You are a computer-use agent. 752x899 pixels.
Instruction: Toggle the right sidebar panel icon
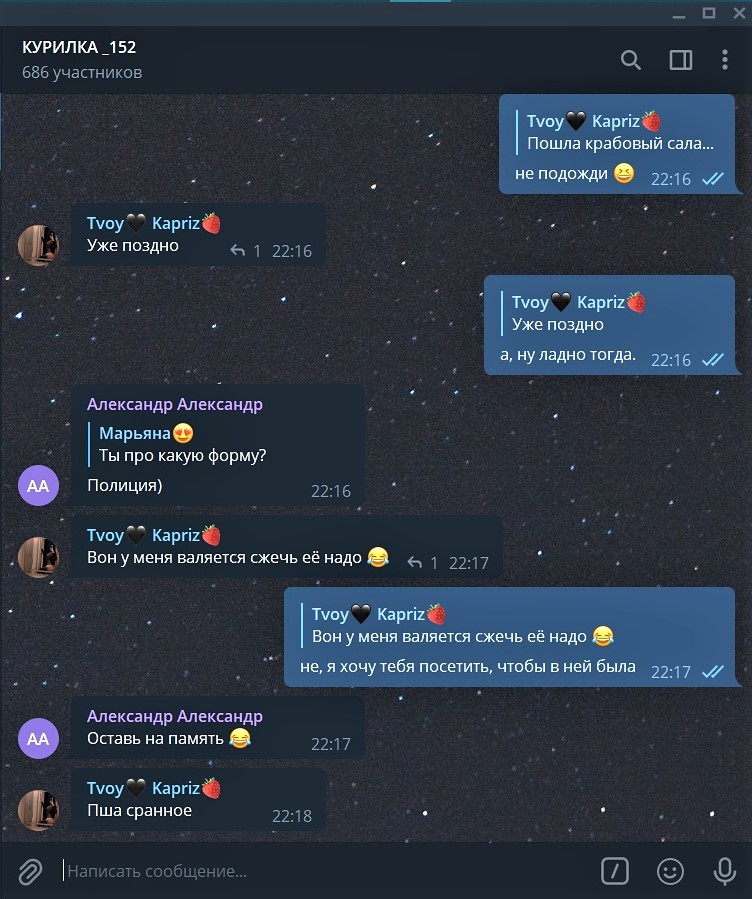click(x=681, y=60)
